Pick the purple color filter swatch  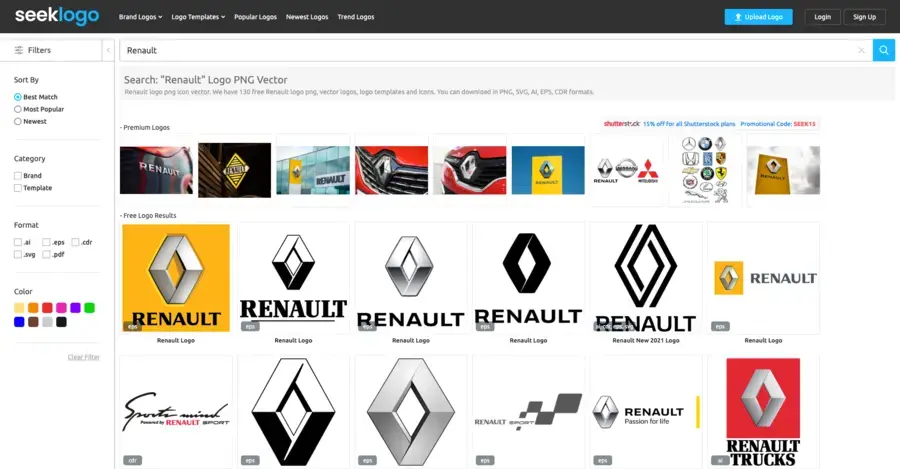[75, 308]
